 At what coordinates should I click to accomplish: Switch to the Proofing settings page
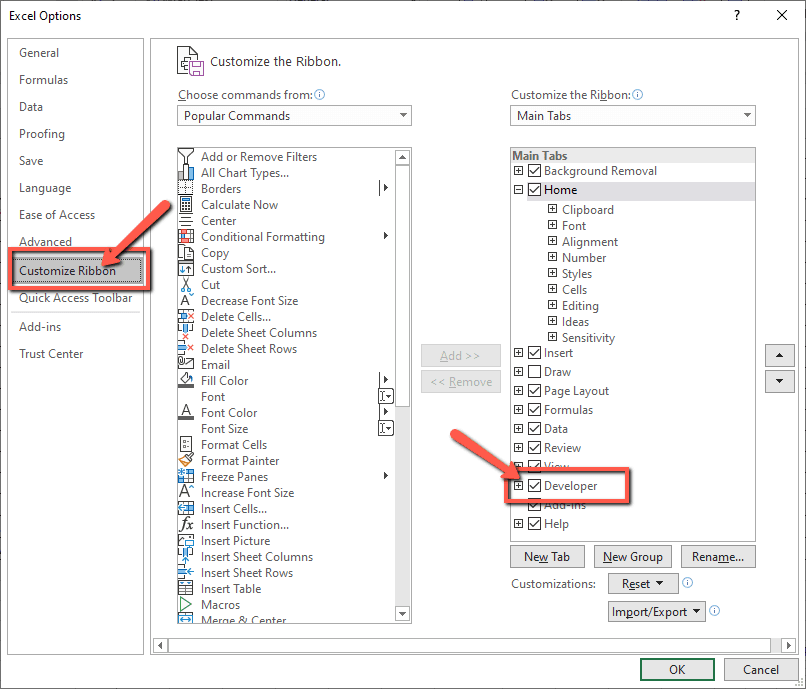pos(42,133)
